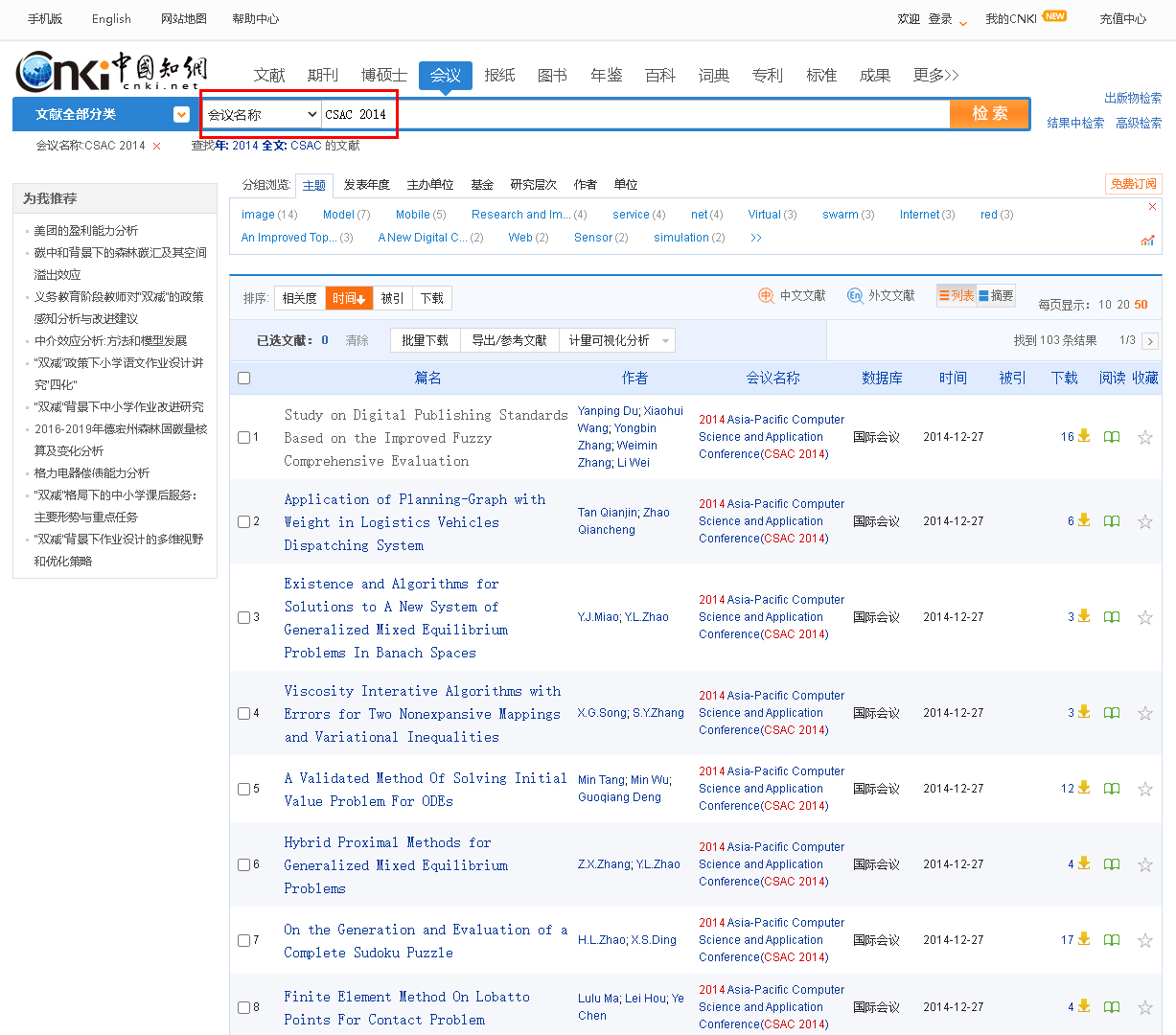Expand the 文献全部分类 category dropdown
Image resolution: width=1176 pixels, height=1035 pixels.
tap(181, 115)
